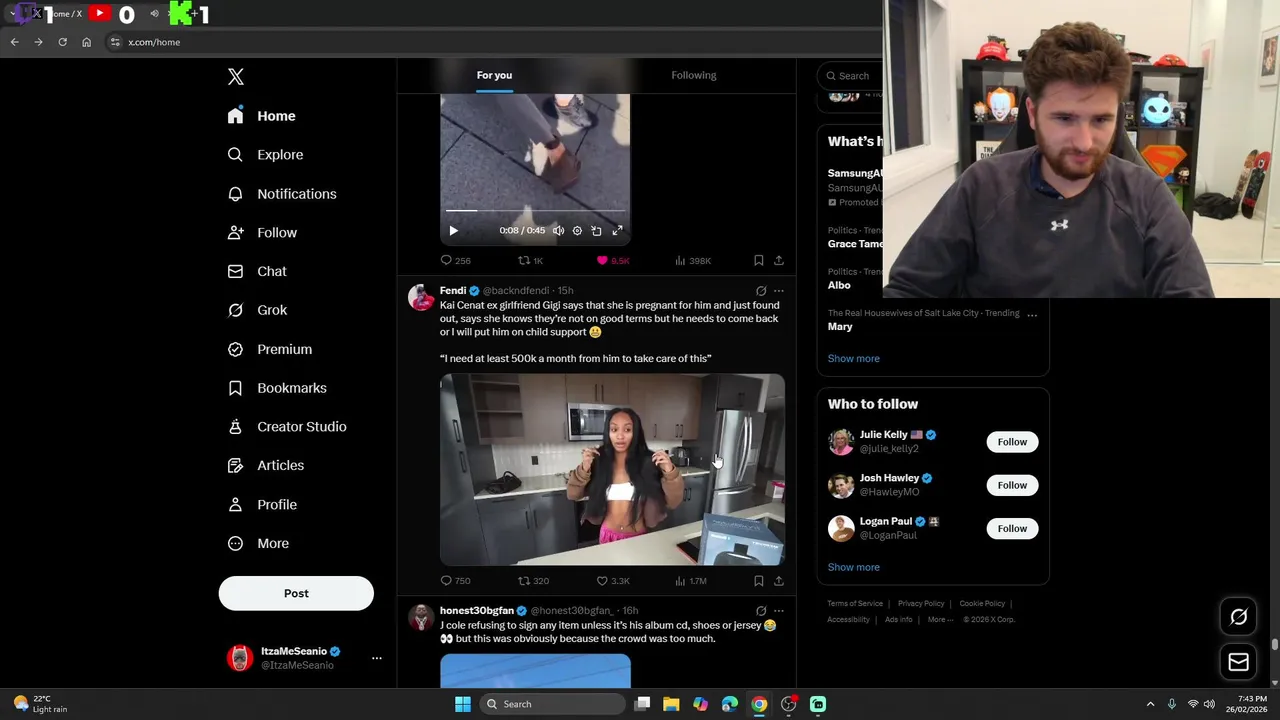Bookmark Fendi's post
The width and height of the screenshot is (1280, 720).
click(x=758, y=581)
